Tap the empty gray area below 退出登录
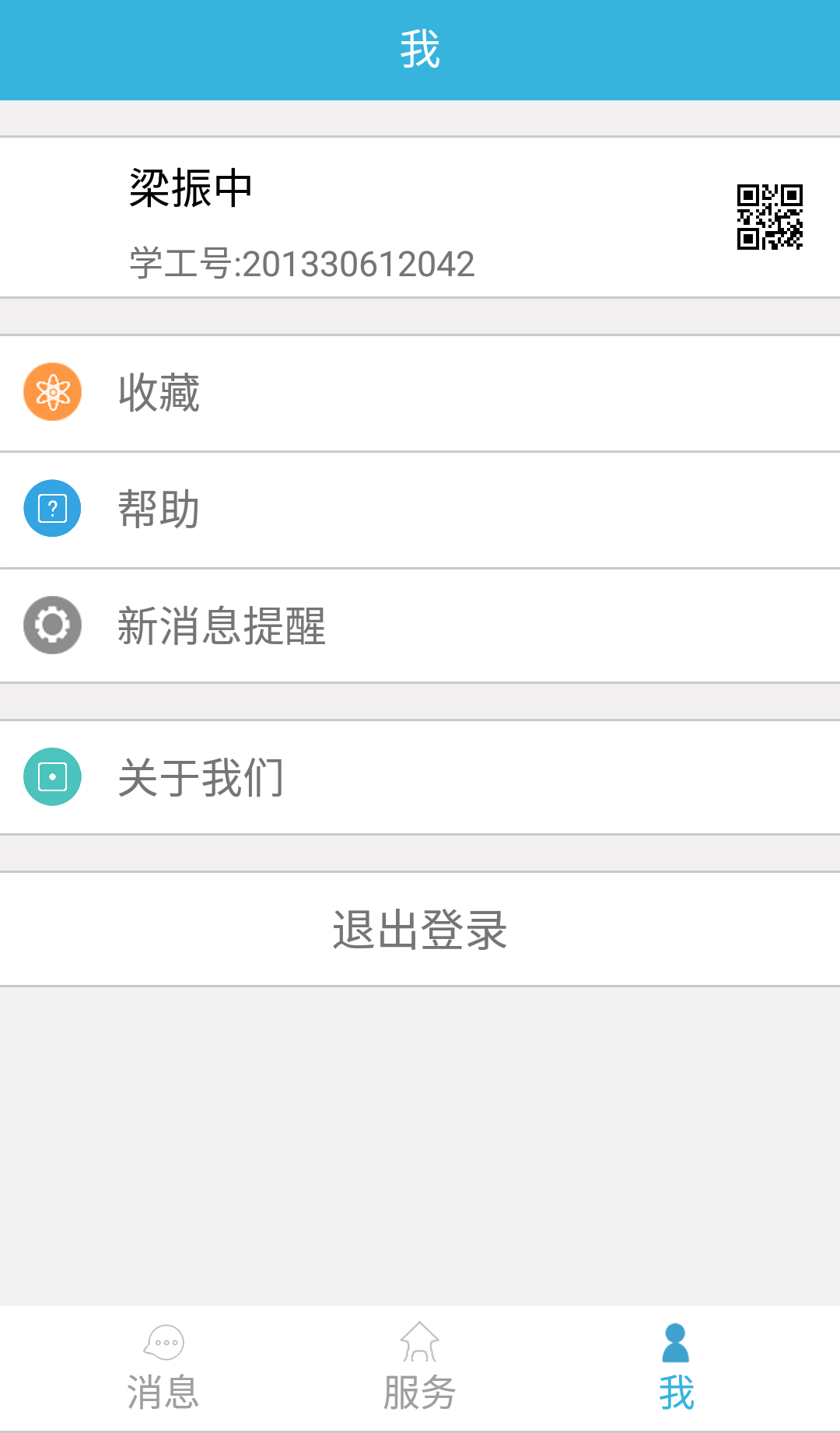 click(x=420, y=1144)
